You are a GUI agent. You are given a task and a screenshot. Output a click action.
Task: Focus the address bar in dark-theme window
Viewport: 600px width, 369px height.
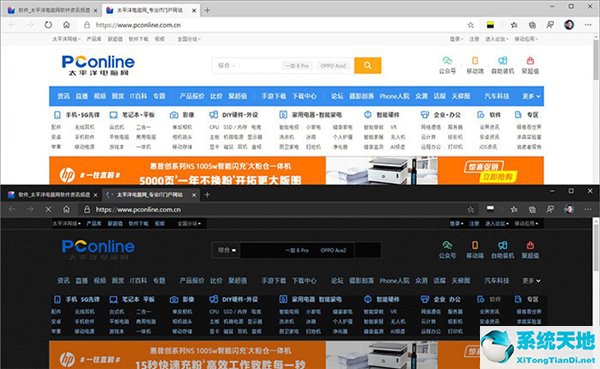276,209
